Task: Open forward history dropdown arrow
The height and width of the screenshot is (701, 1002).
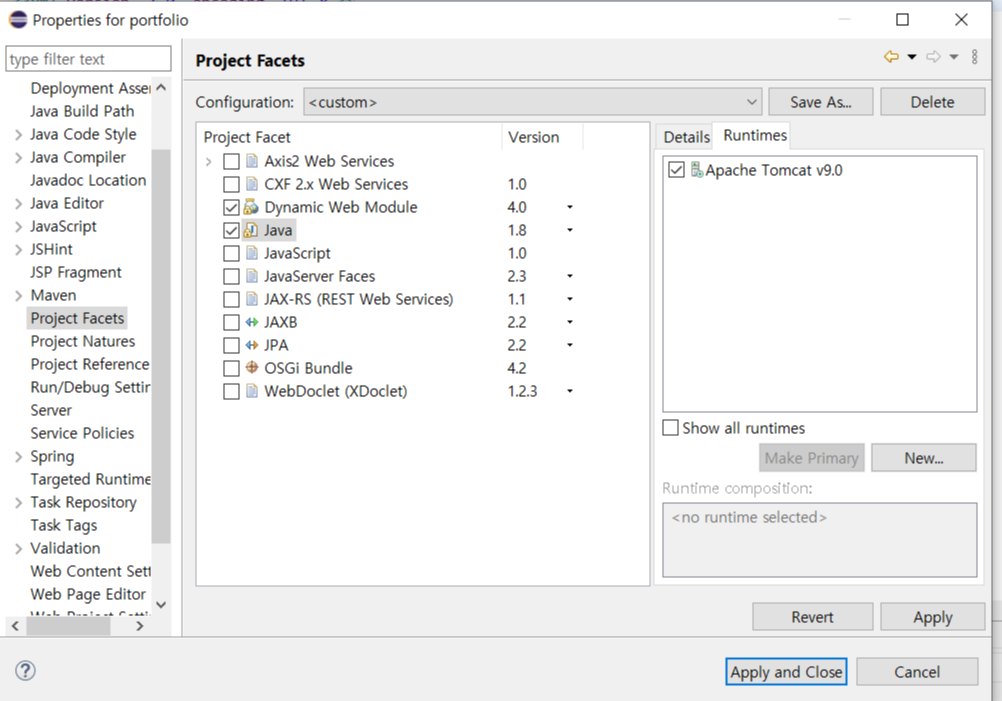Action: pyautogui.click(x=954, y=57)
